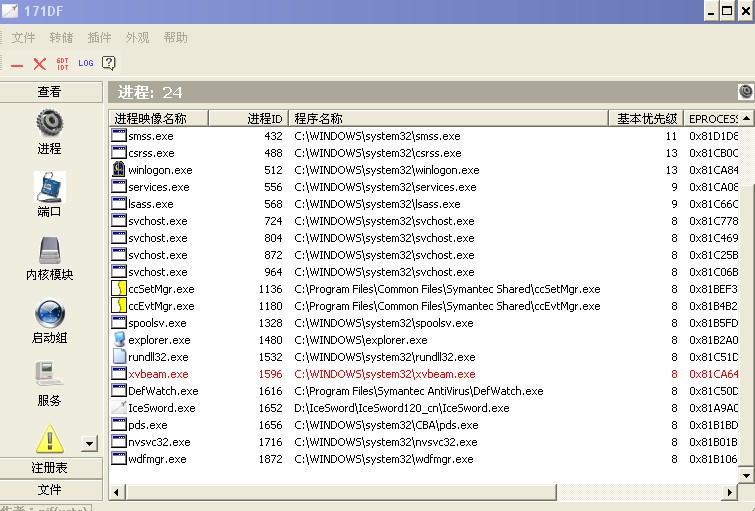Sort by 进程映像名称 column header
The image size is (755, 511).
tap(159, 118)
